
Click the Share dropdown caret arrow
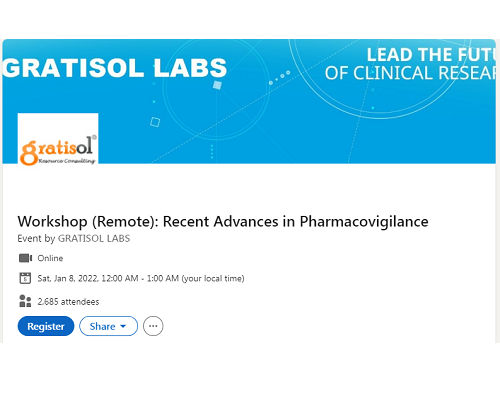point(123,326)
